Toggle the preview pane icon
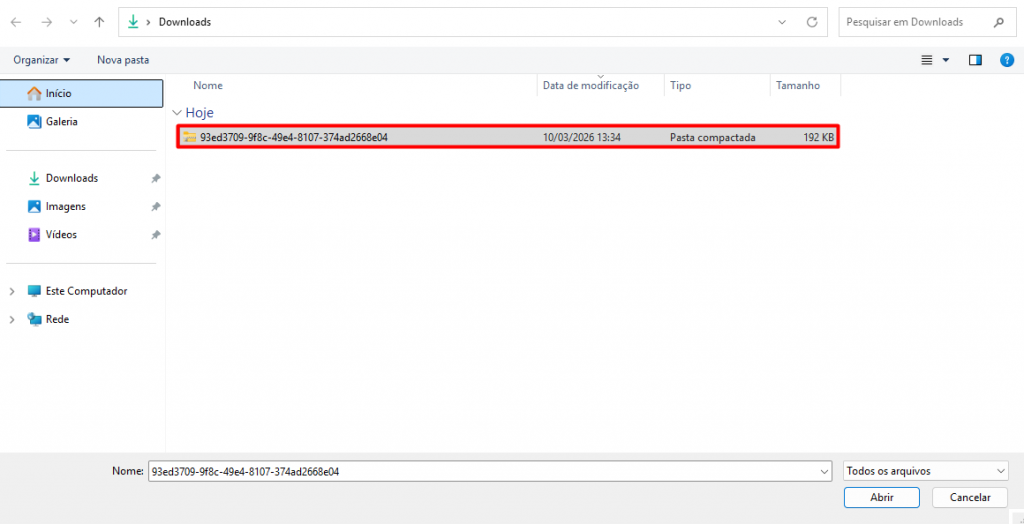The image size is (1024, 524). click(975, 60)
